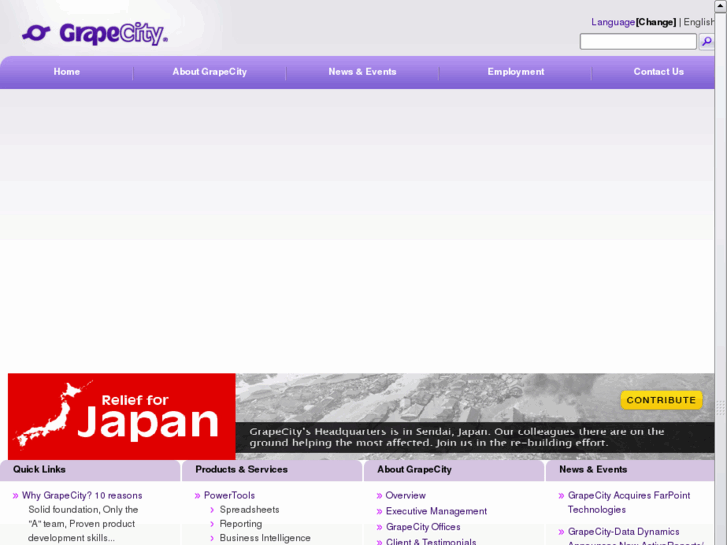Click the yellow CONTRIBUTE button
This screenshot has width=727, height=545.
coord(661,400)
